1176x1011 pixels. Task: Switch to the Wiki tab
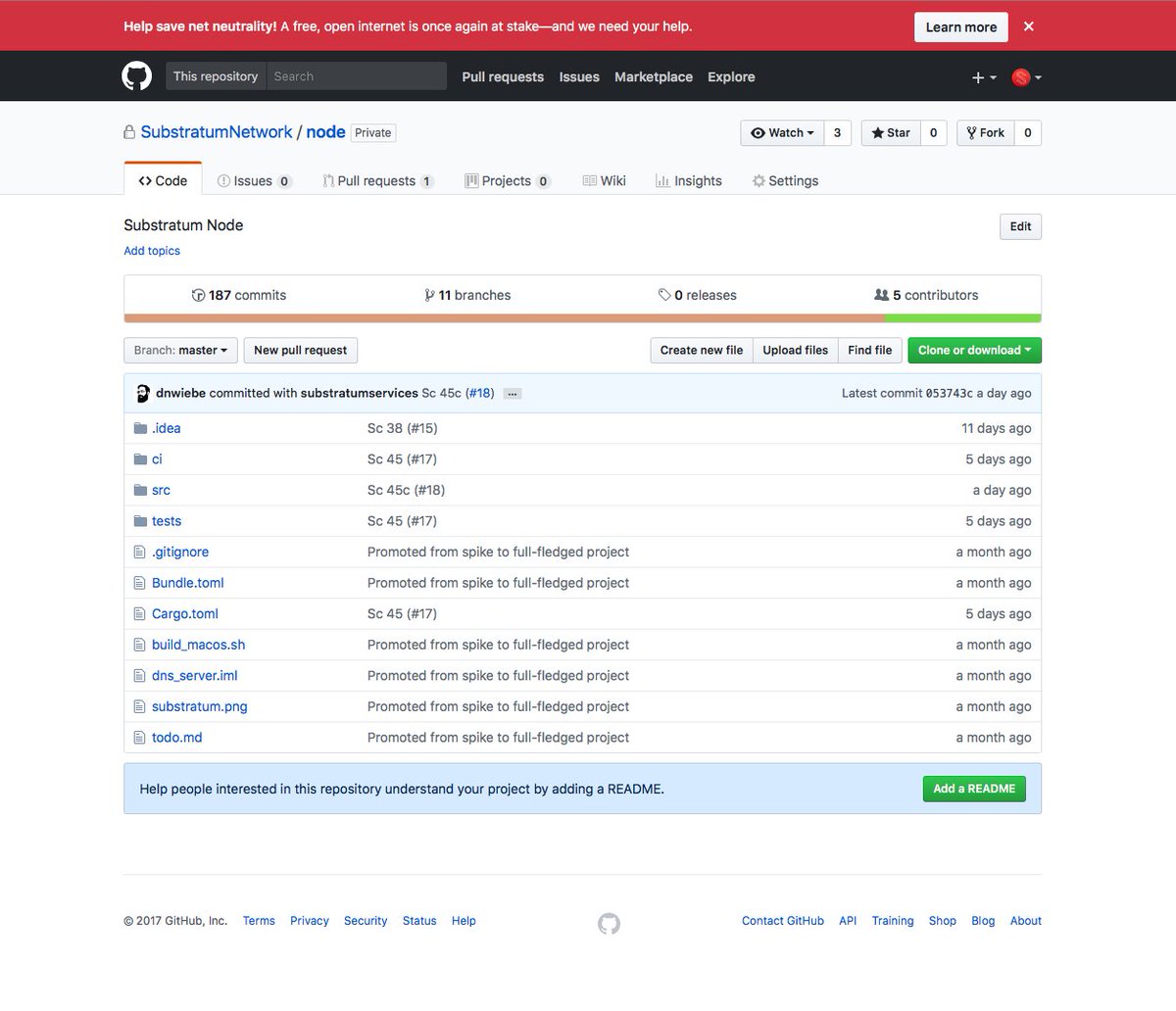[605, 181]
